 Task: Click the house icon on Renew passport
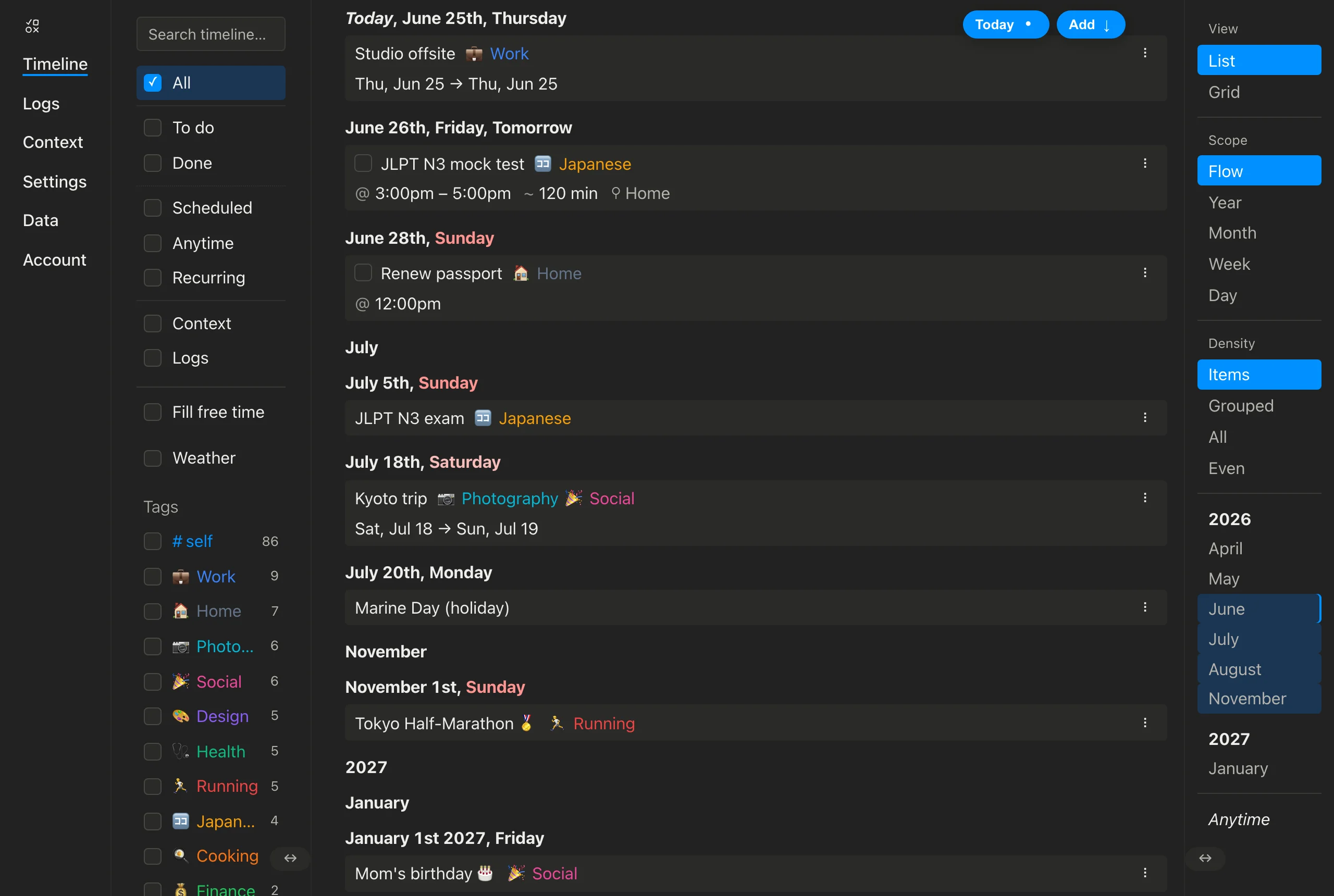[521, 273]
